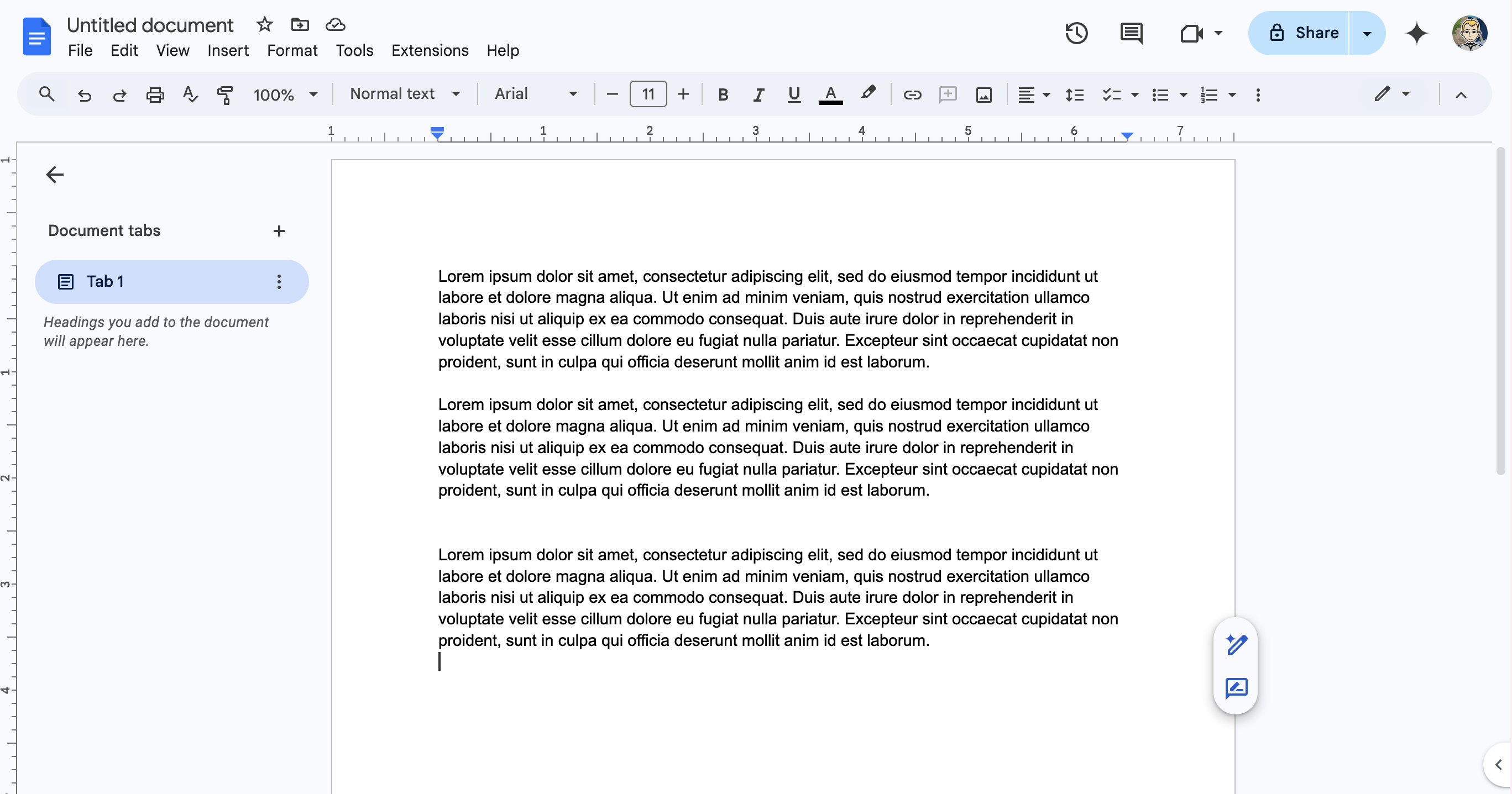The height and width of the screenshot is (794, 1512).
Task: Open the text alignment dropdown
Action: coord(1033,94)
